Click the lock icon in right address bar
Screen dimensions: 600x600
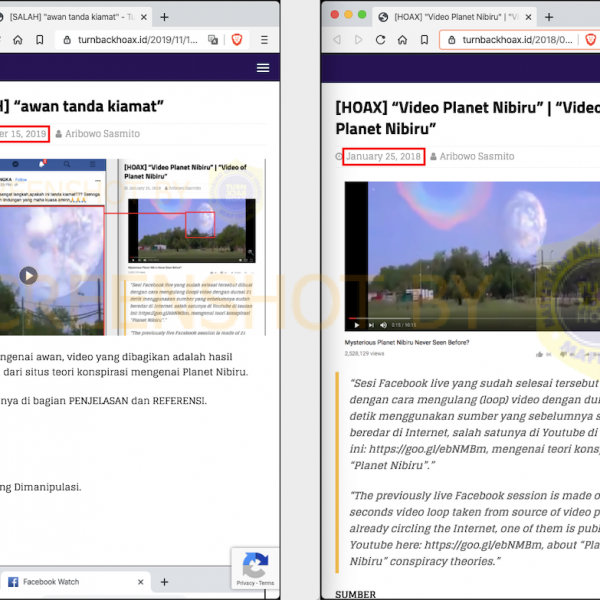click(x=452, y=40)
